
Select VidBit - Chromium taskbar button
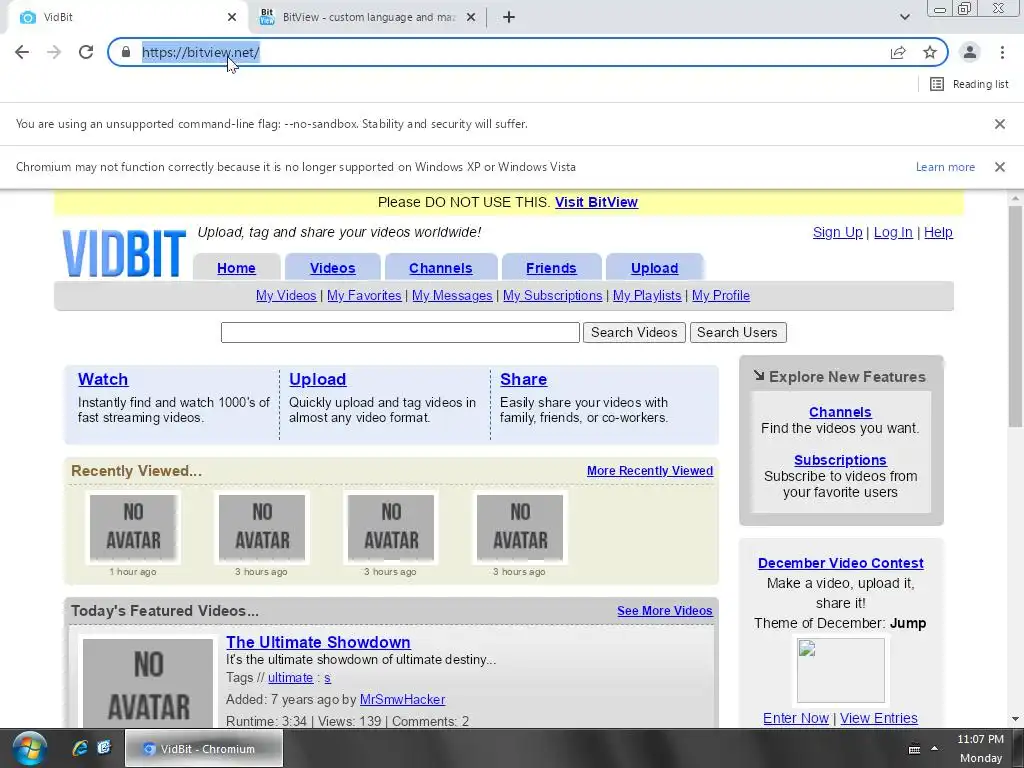click(x=204, y=749)
